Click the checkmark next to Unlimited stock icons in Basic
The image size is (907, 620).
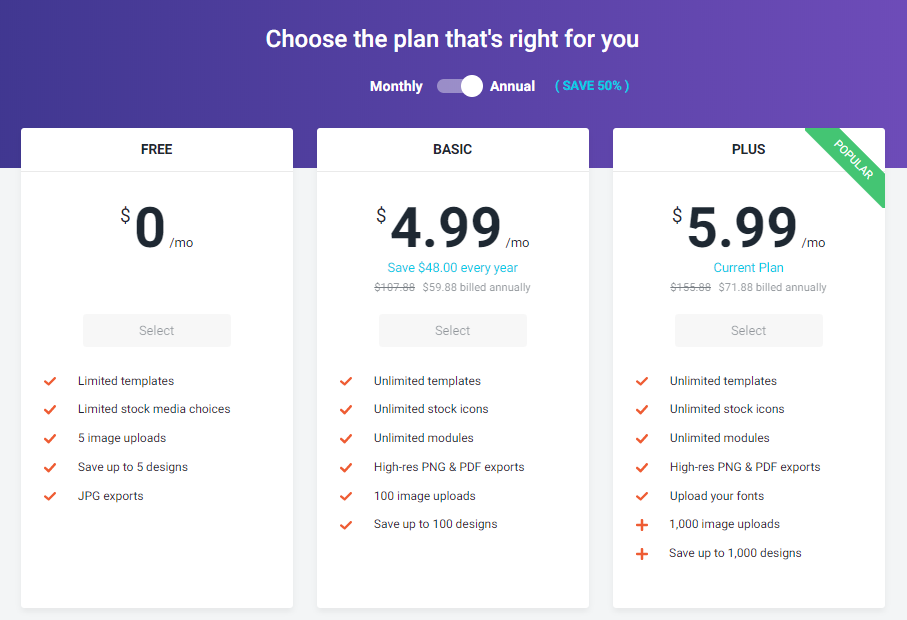click(346, 409)
